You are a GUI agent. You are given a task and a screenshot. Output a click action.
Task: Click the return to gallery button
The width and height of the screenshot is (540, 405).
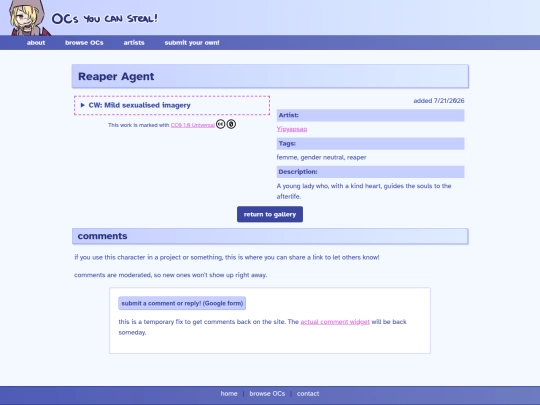[270, 214]
